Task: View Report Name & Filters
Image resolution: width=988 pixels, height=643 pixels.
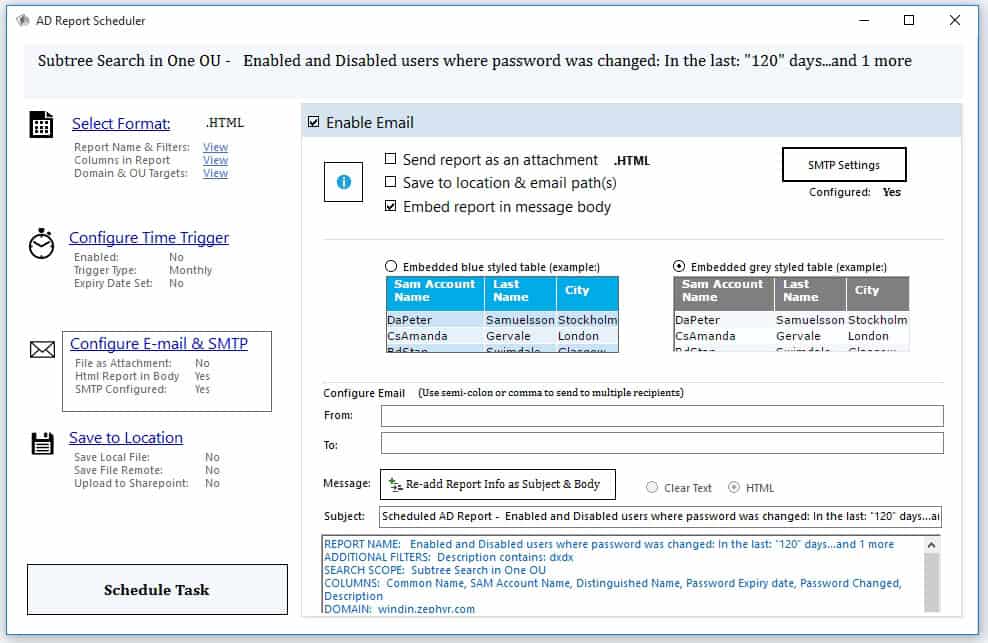Action: pos(215,147)
